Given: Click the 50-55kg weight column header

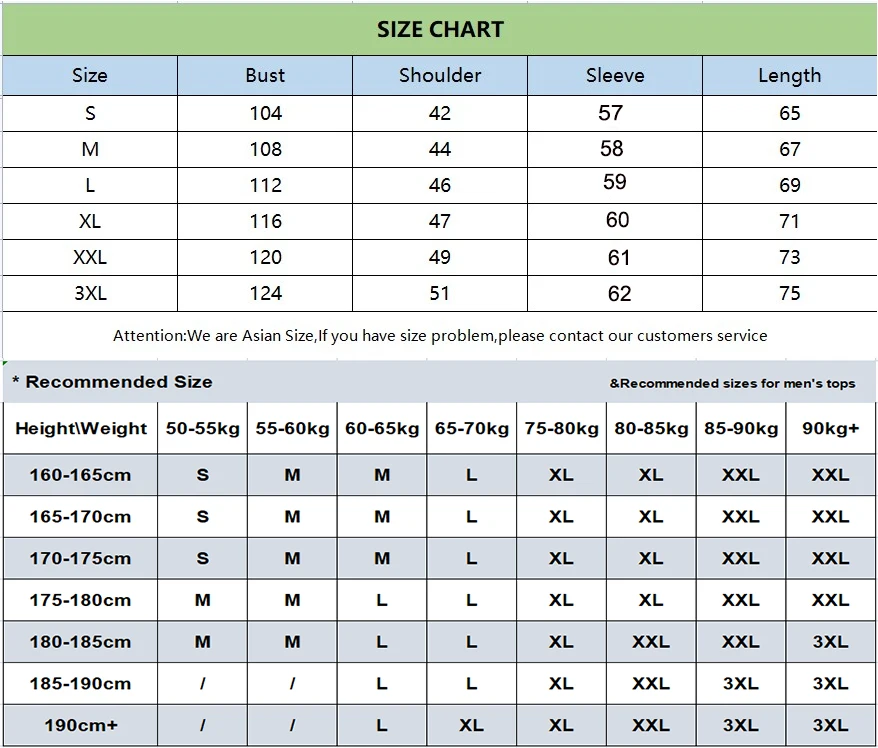Looking at the screenshot, I should tap(203, 429).
